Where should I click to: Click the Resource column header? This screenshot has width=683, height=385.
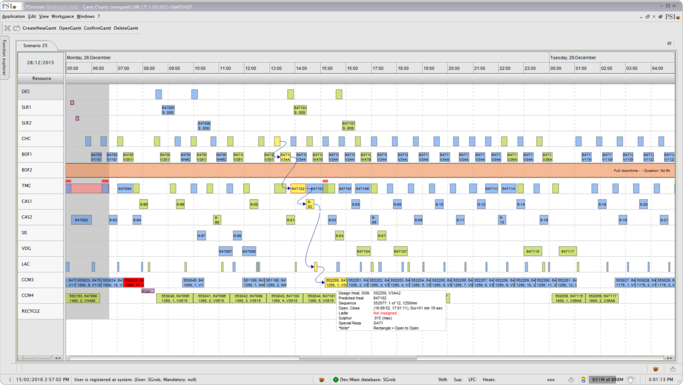coord(41,78)
